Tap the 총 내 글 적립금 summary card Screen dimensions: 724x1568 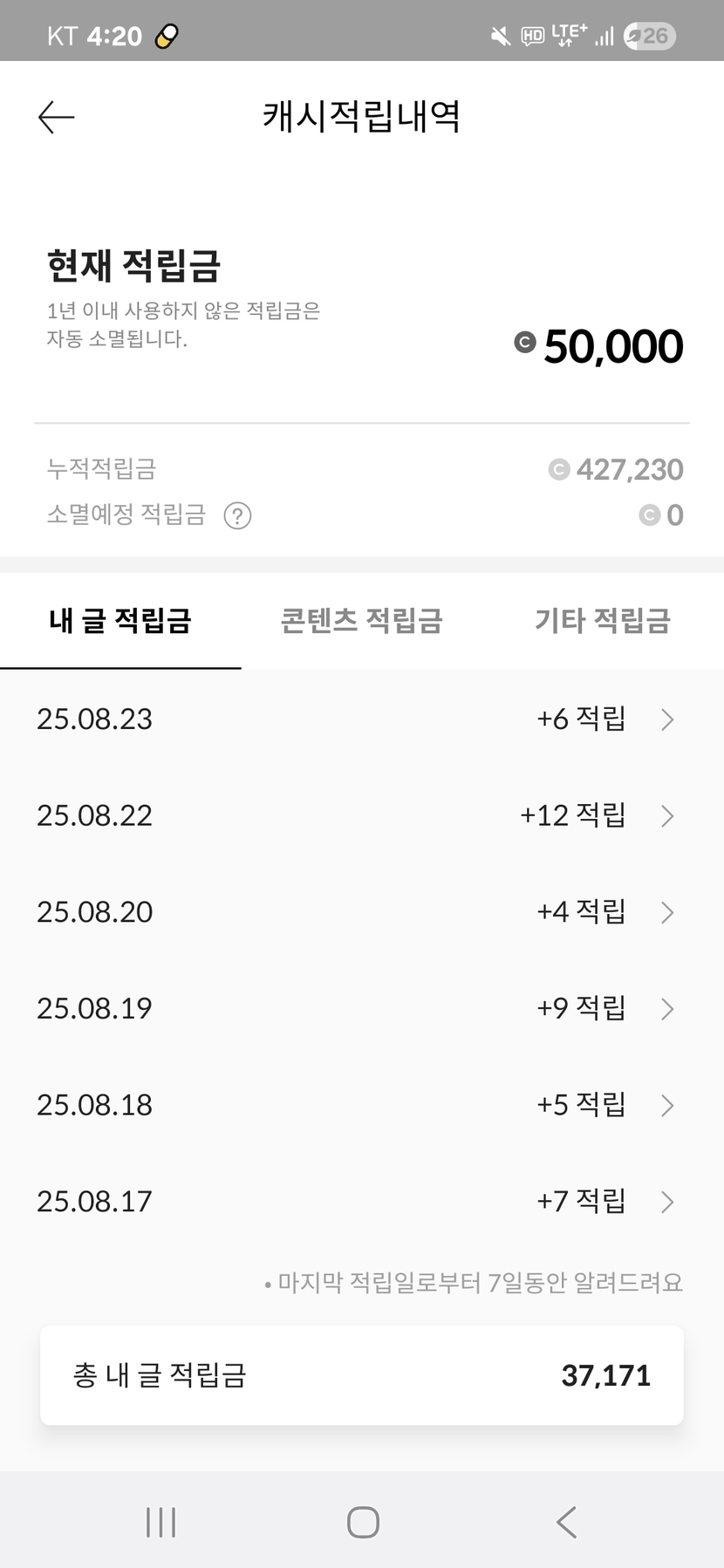tap(361, 1375)
